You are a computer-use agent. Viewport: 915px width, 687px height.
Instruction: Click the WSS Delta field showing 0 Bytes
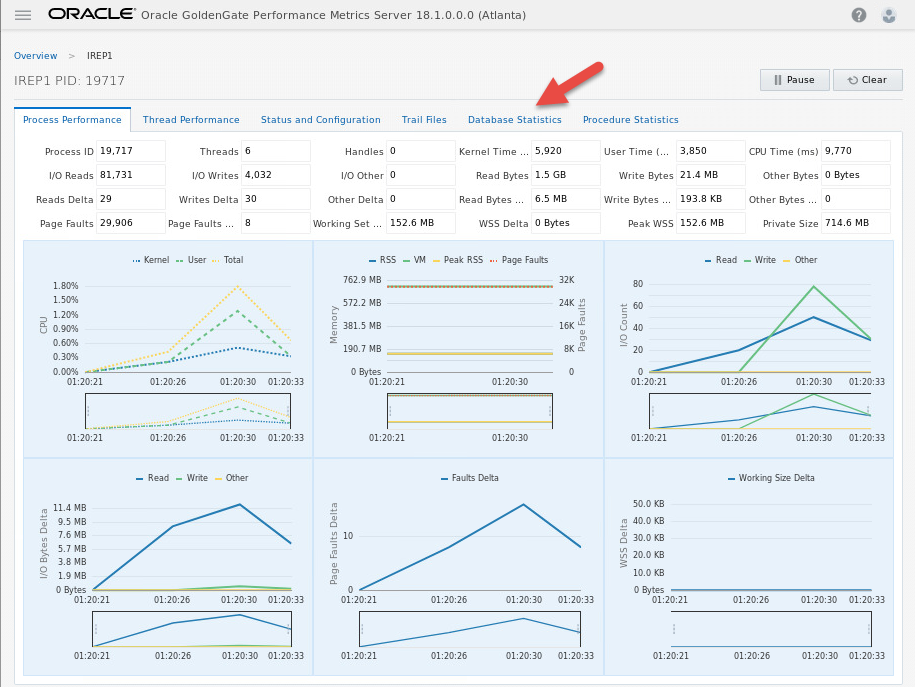565,222
